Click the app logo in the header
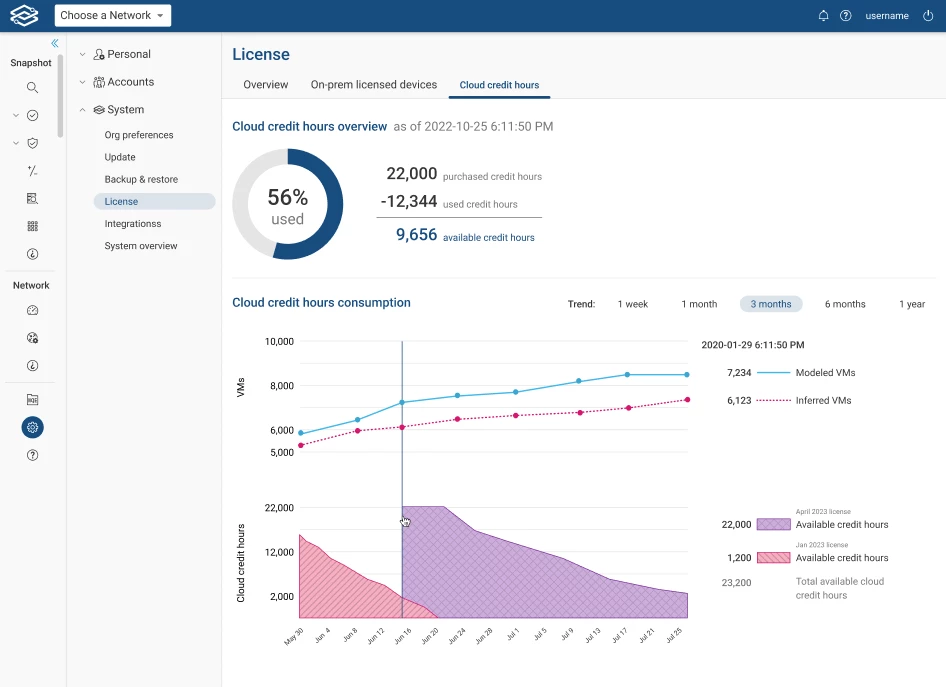 pyautogui.click(x=24, y=16)
